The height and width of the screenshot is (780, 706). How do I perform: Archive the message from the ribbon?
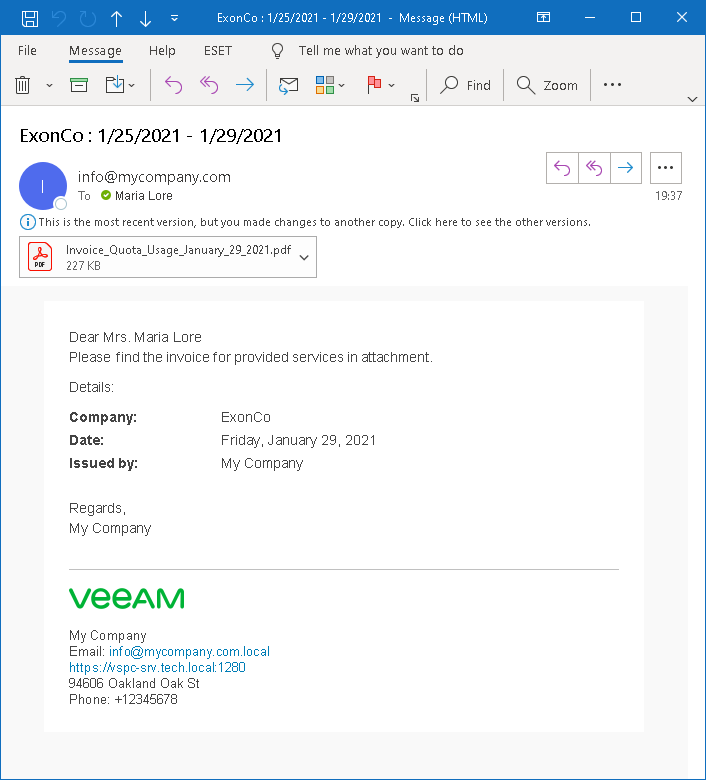click(x=79, y=85)
